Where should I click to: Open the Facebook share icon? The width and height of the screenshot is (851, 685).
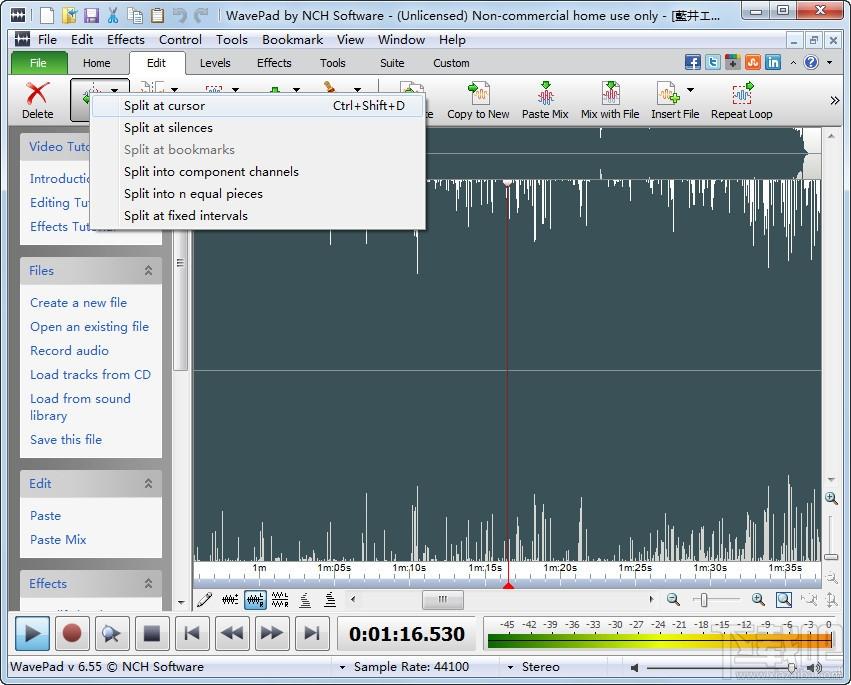coord(693,62)
